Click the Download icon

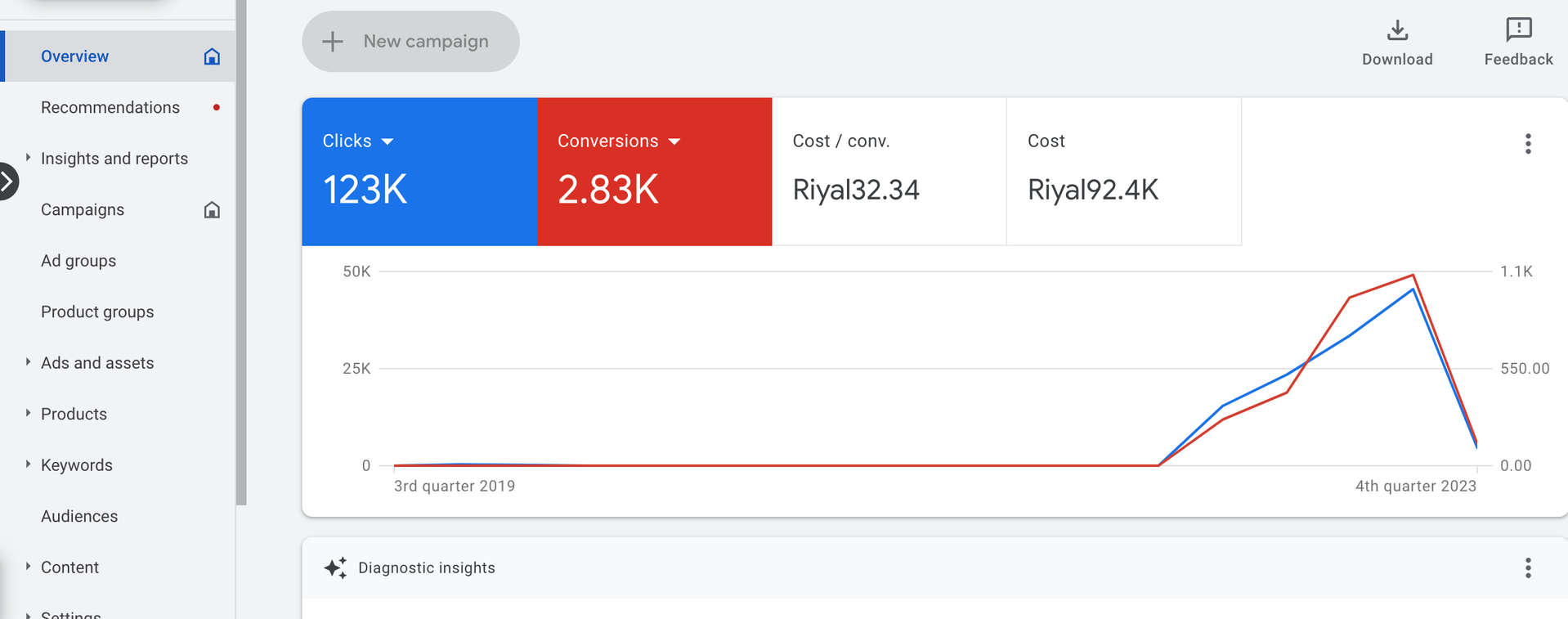(x=1397, y=31)
